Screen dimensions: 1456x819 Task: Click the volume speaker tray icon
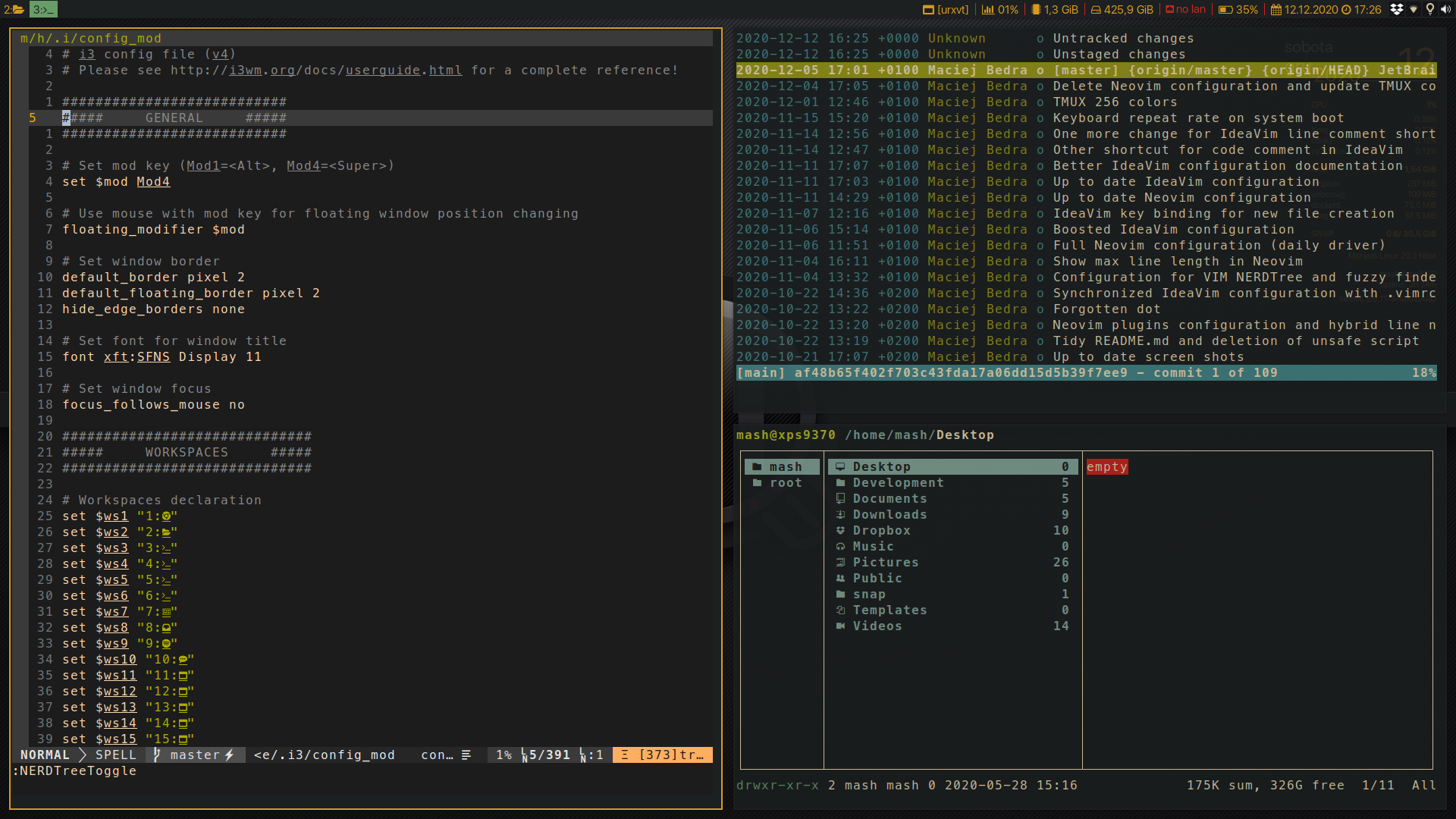(1445, 9)
